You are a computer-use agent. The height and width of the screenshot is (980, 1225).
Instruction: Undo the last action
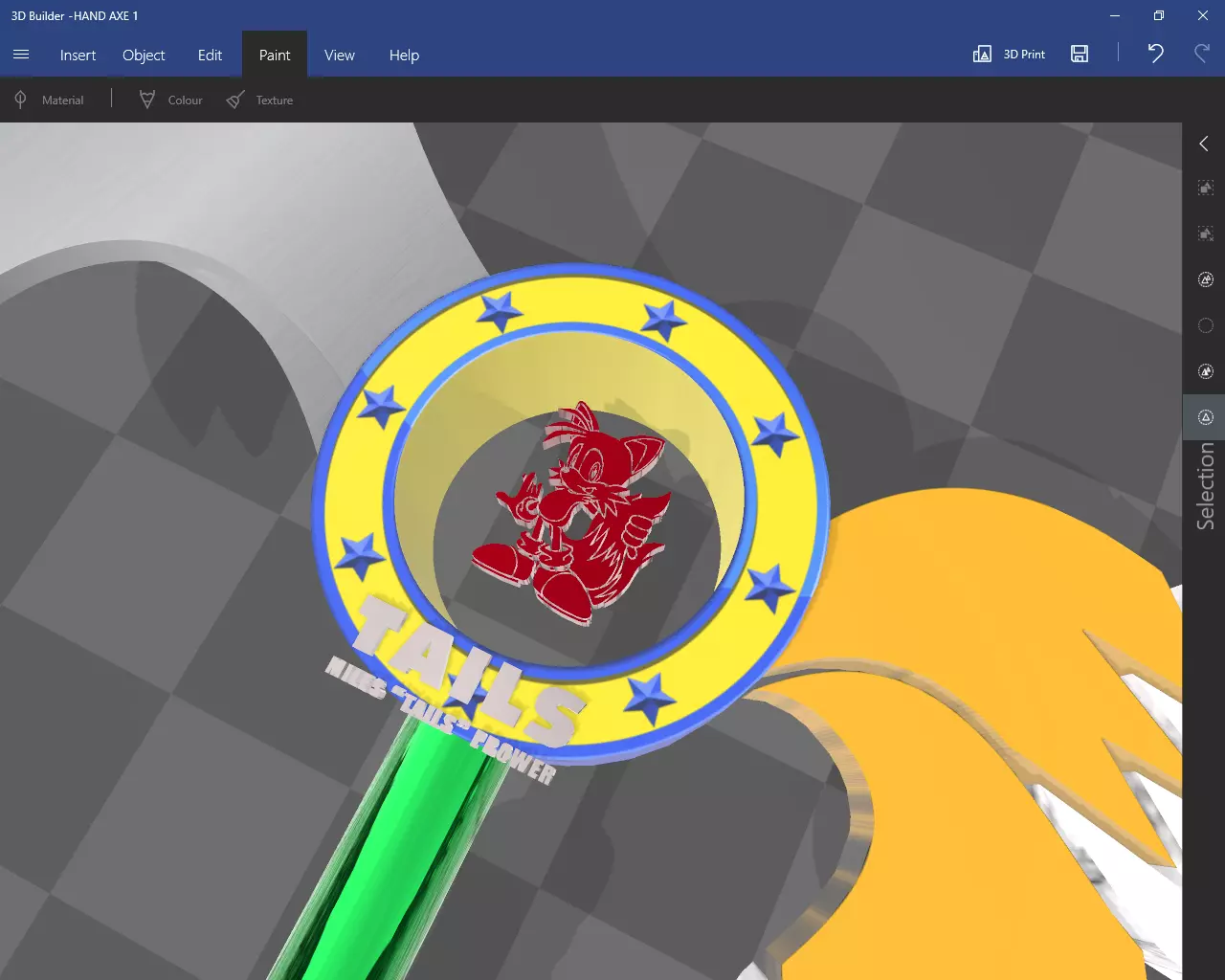(x=1155, y=54)
